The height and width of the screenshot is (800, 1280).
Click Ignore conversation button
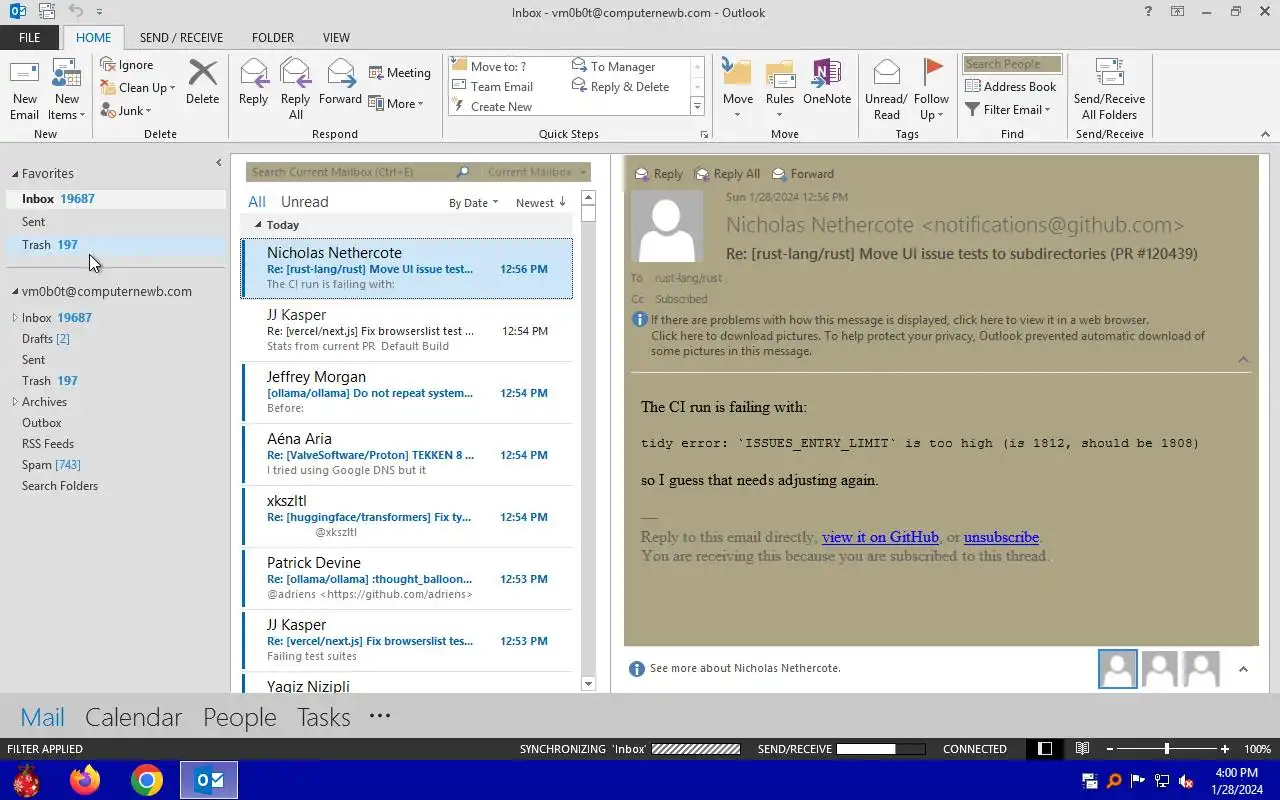point(127,65)
